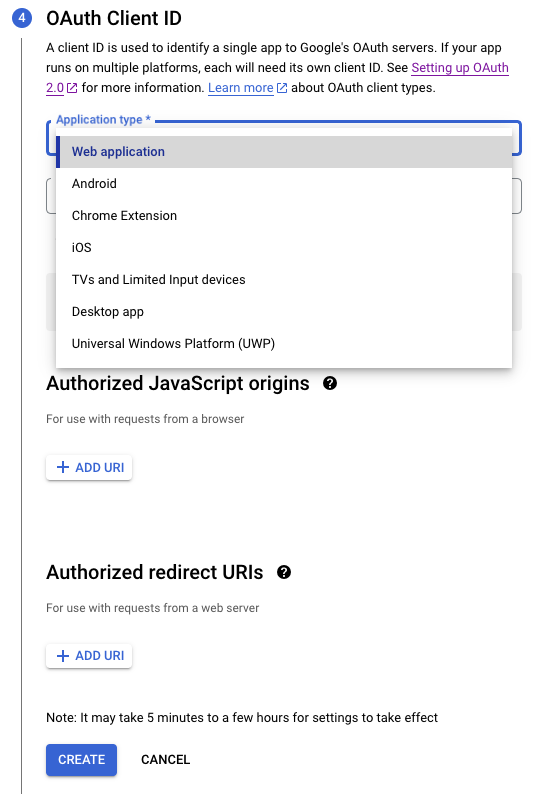This screenshot has height=794, width=552.
Task: Select iOS as the application type
Action: point(284,247)
